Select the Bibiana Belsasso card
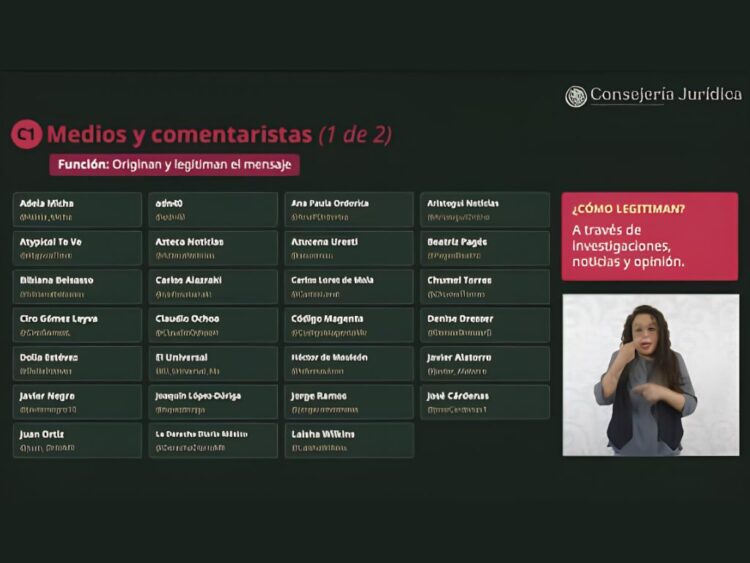Image resolution: width=750 pixels, height=563 pixels. click(x=77, y=287)
